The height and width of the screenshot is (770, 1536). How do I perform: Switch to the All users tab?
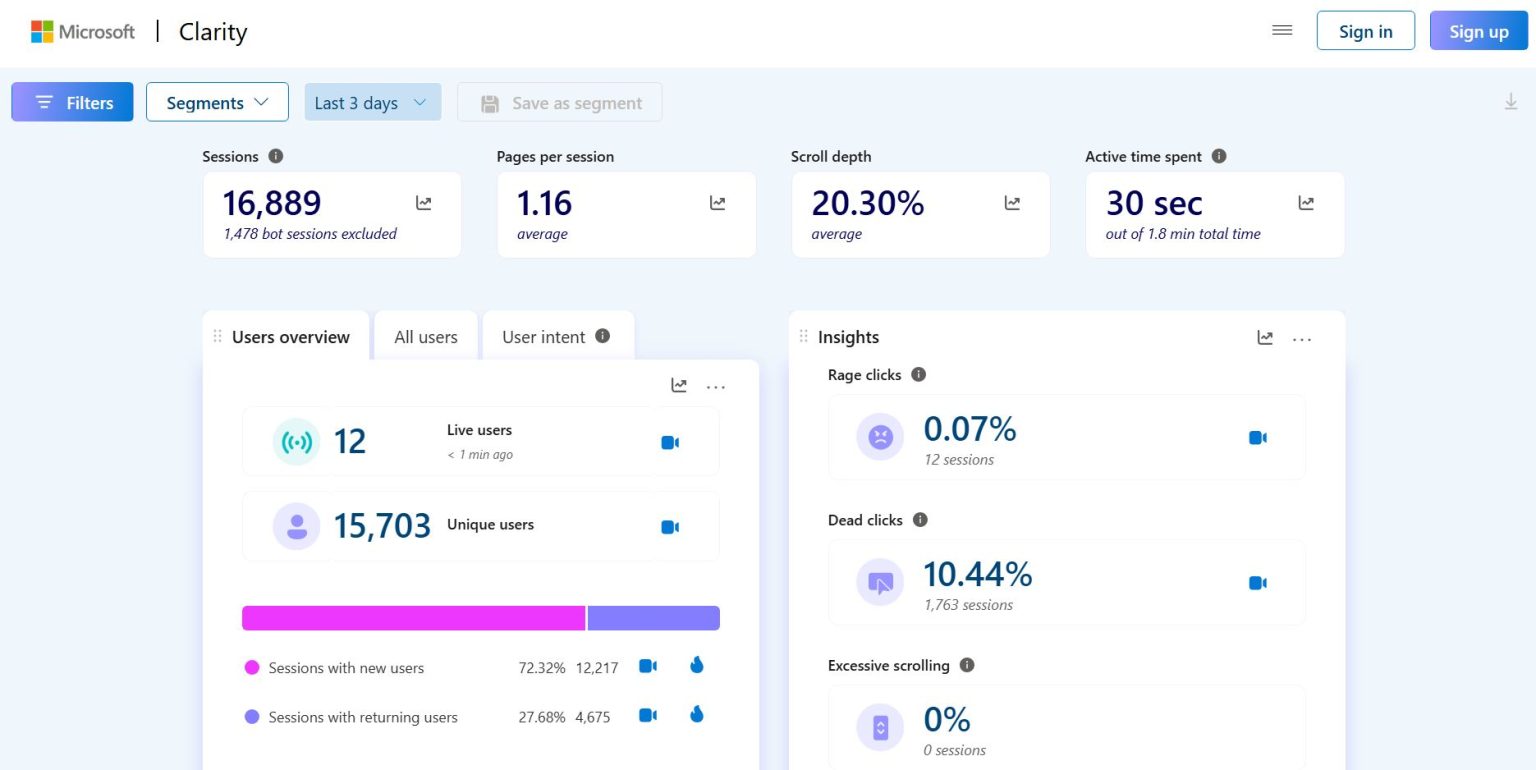(425, 337)
